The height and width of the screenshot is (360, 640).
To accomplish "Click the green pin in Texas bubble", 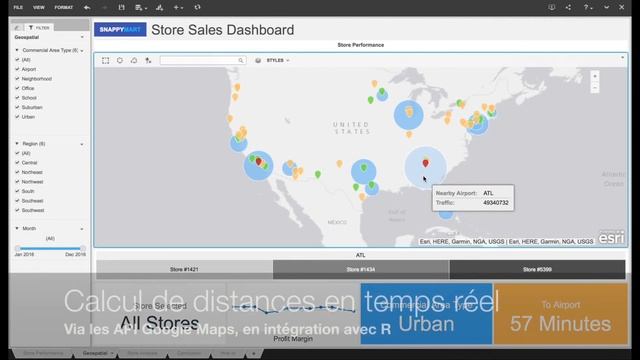I will (364, 167).
